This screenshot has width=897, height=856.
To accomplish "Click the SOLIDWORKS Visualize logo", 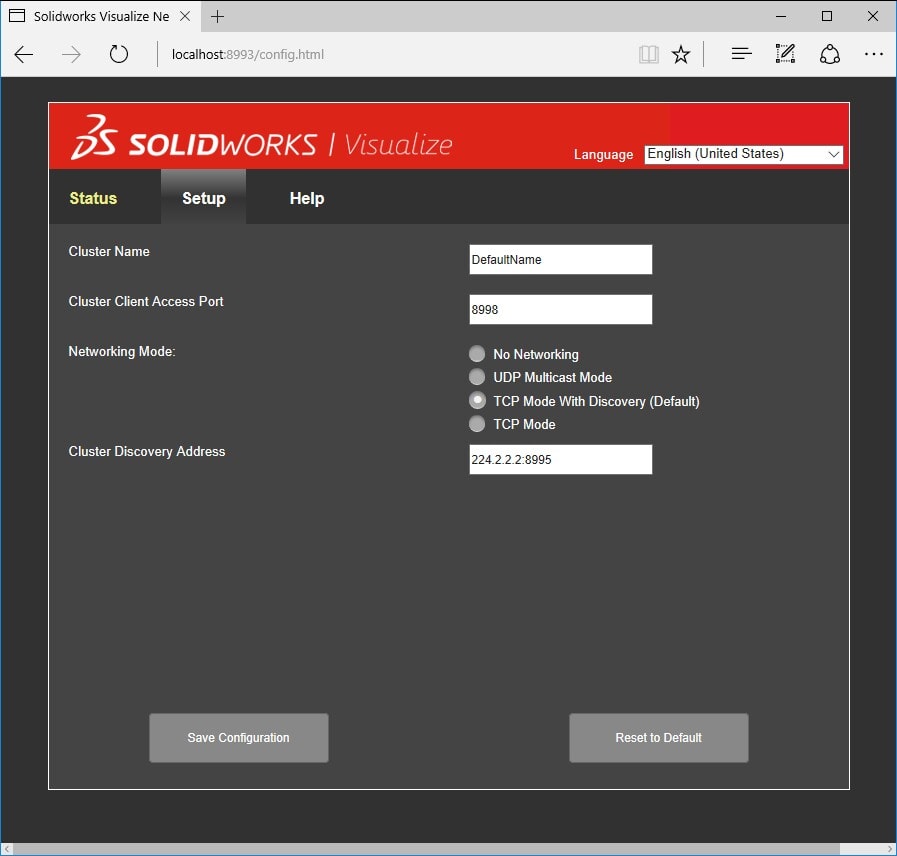I will point(261,137).
